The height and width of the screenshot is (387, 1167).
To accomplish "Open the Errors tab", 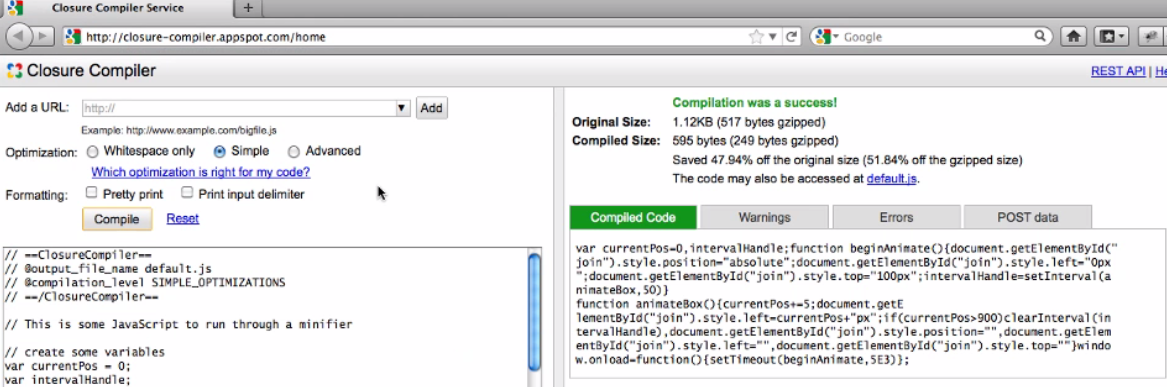I will [x=895, y=217].
